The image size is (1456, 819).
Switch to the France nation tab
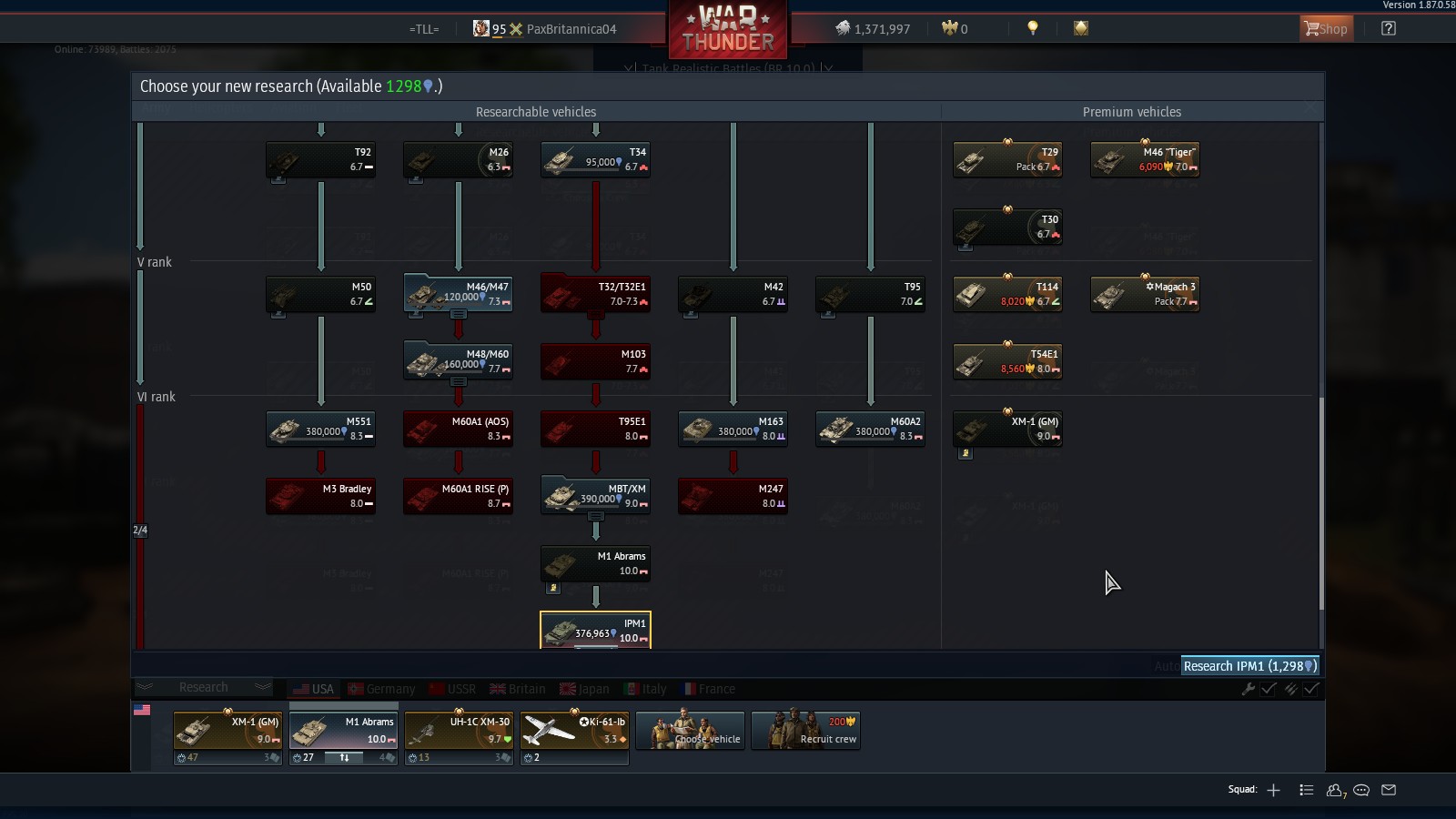pos(710,689)
